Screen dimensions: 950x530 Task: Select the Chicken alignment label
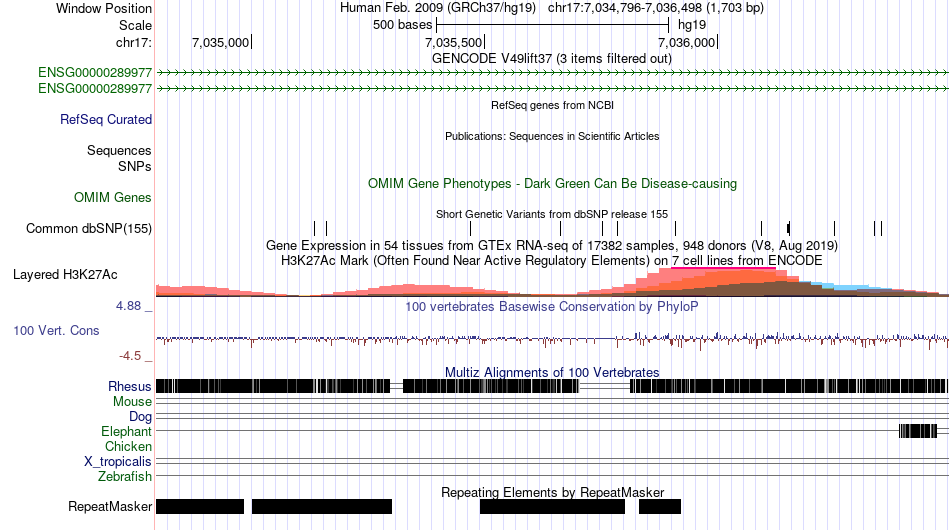pyautogui.click(x=128, y=446)
